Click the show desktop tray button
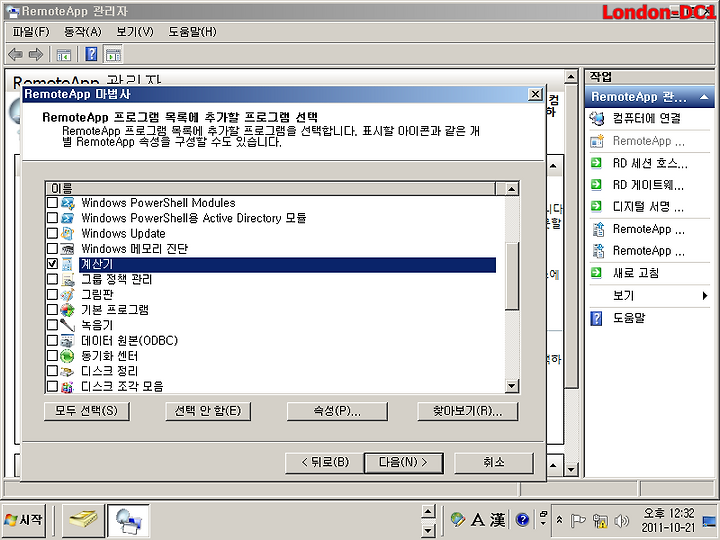The width and height of the screenshot is (720, 540). [709, 521]
